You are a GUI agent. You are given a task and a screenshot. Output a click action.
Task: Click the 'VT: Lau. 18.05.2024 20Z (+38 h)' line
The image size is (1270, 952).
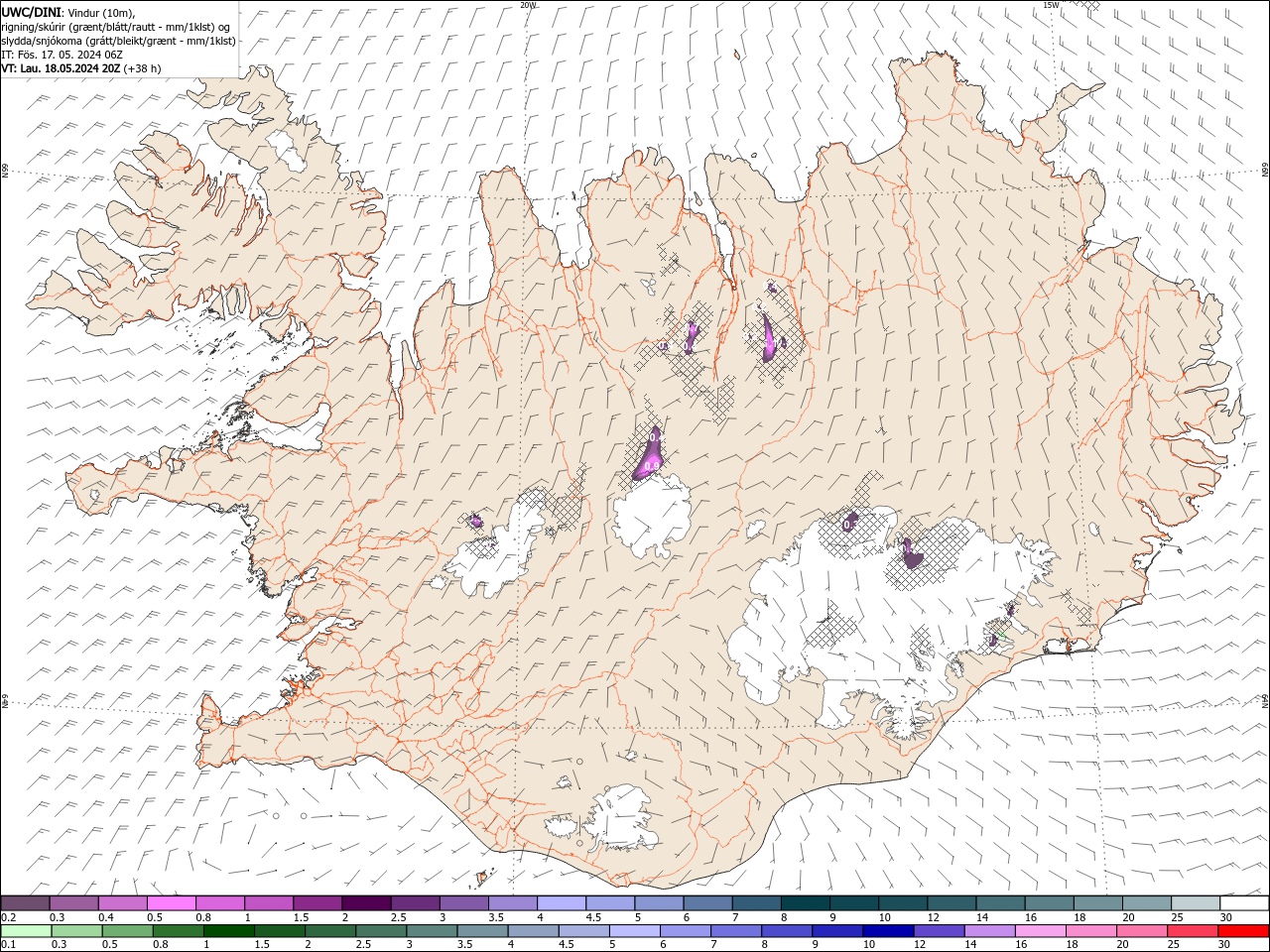pos(81,68)
